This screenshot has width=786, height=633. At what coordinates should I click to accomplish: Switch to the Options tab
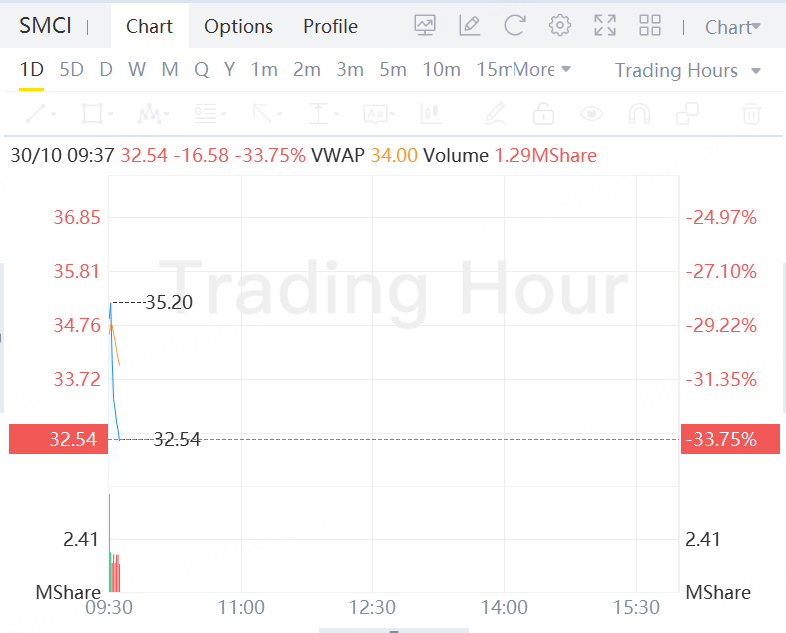tap(238, 27)
